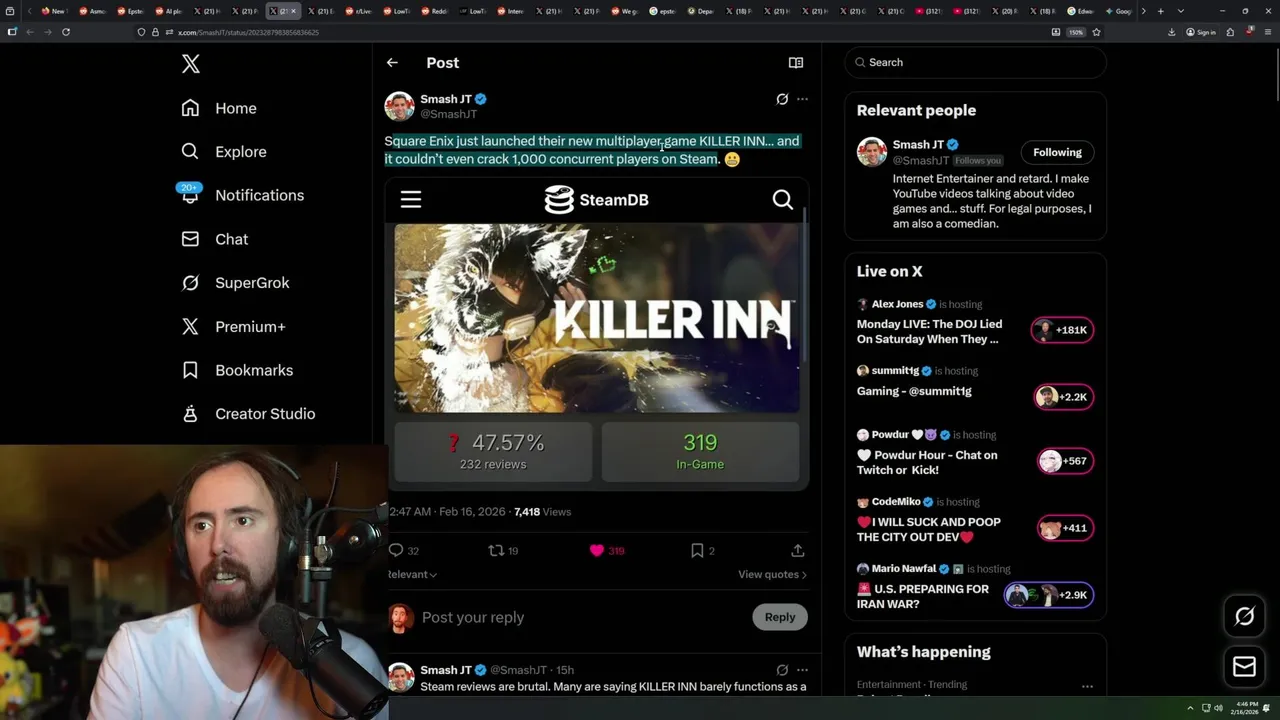Click the 150% zoom level indicator
Image resolution: width=1280 pixels, height=720 pixels.
[1075, 32]
